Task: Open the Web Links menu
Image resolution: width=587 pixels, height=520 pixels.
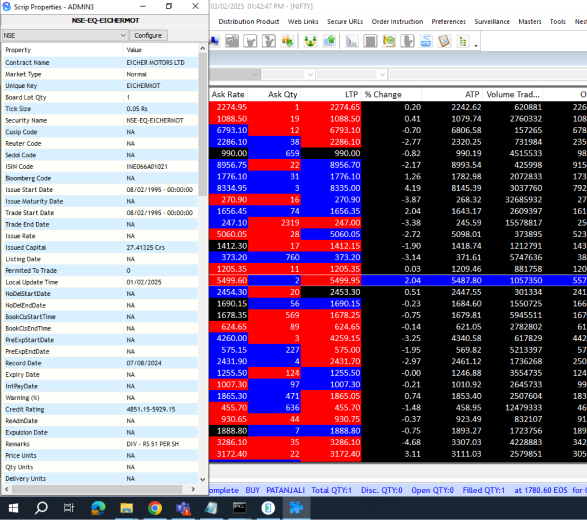Action: point(303,22)
